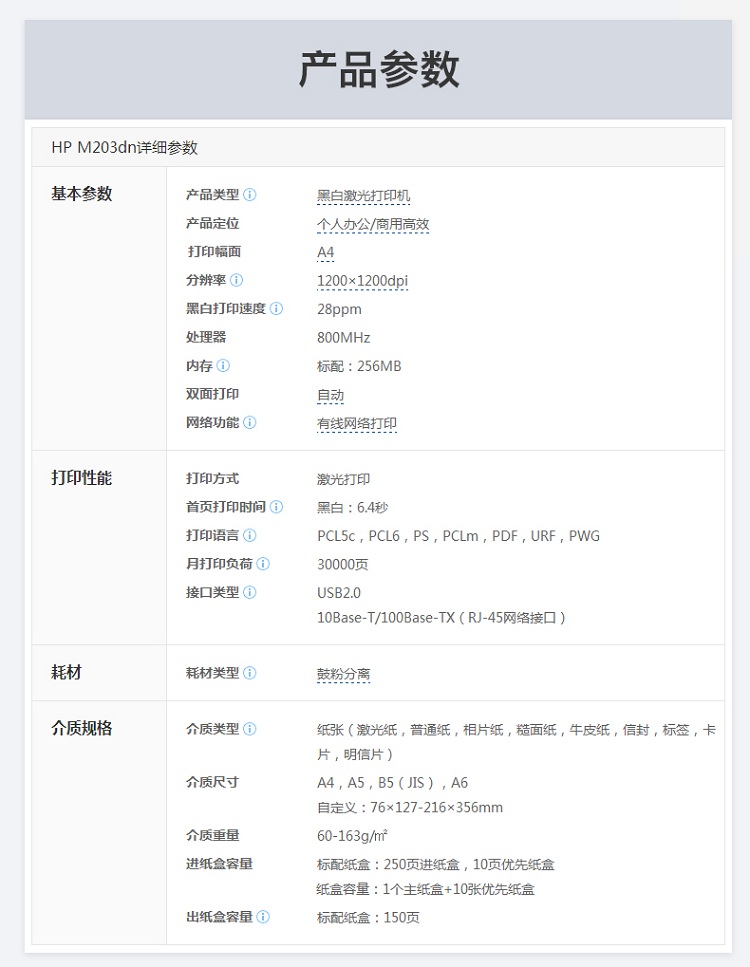Open the 有线网络打印 link

pos(356,424)
